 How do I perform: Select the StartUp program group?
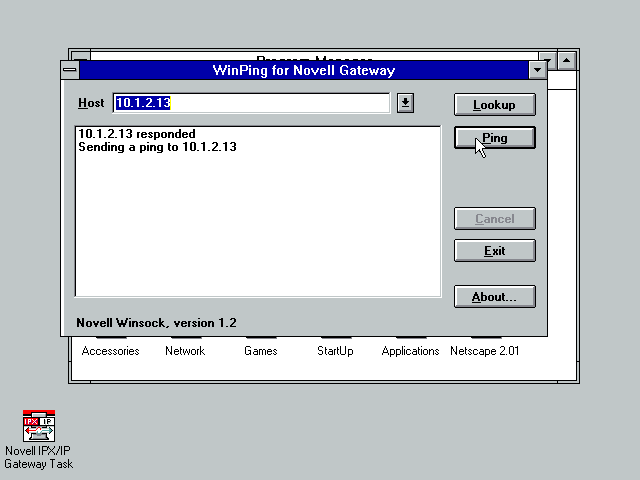coord(335,351)
